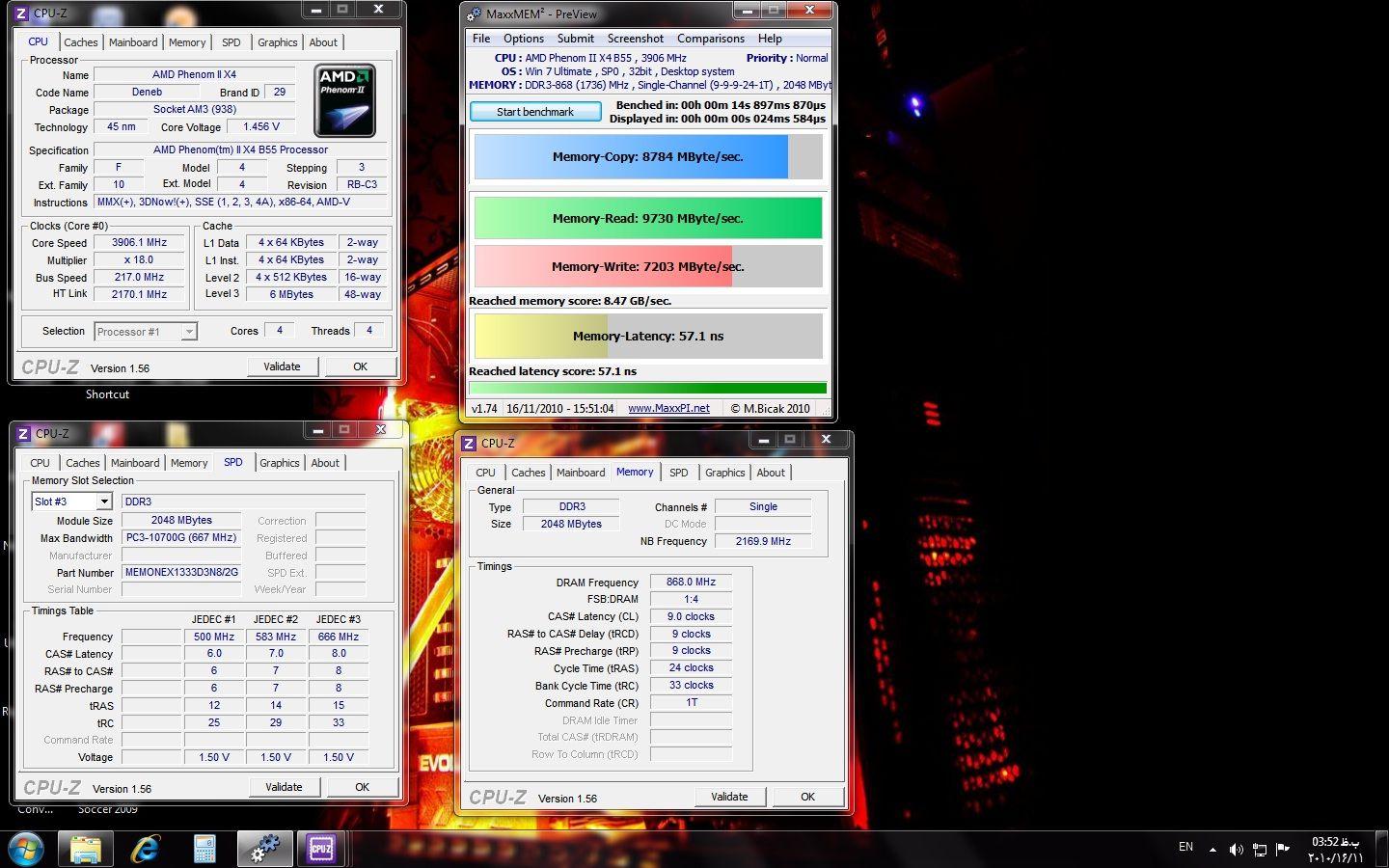Open the Options menu in MaxxMEM

[x=524, y=39]
